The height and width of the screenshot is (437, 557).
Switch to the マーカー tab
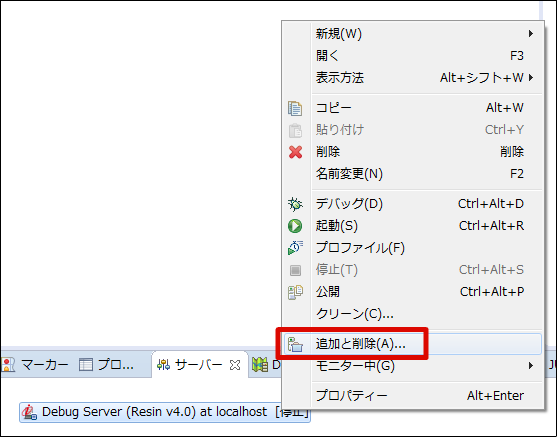pos(36,365)
